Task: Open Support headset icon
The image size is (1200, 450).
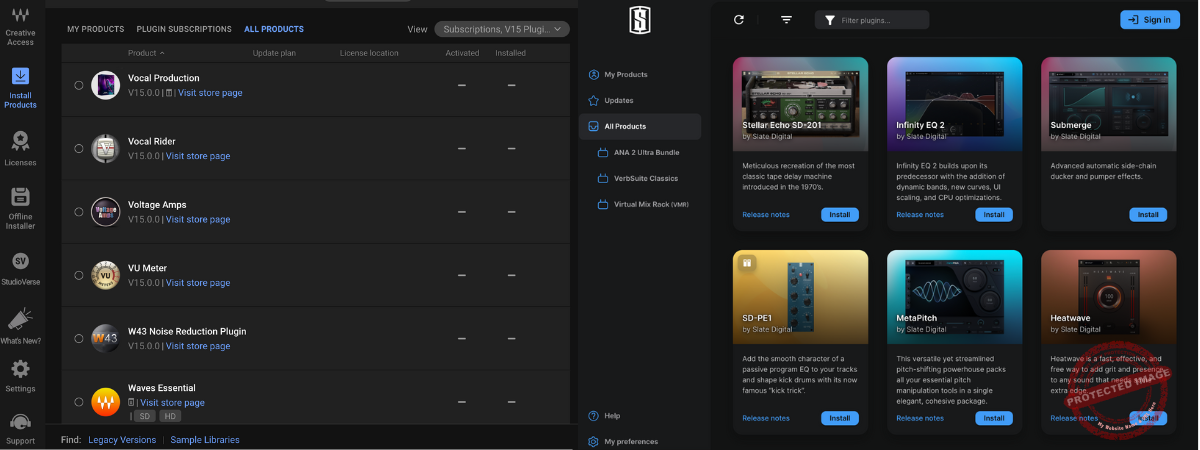Action: pos(20,422)
